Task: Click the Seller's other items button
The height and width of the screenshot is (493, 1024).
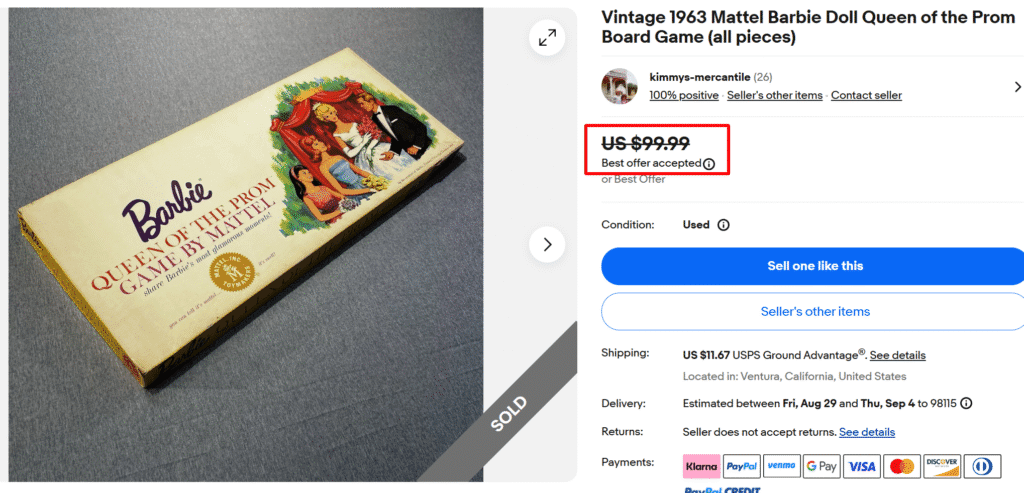Action: [815, 311]
